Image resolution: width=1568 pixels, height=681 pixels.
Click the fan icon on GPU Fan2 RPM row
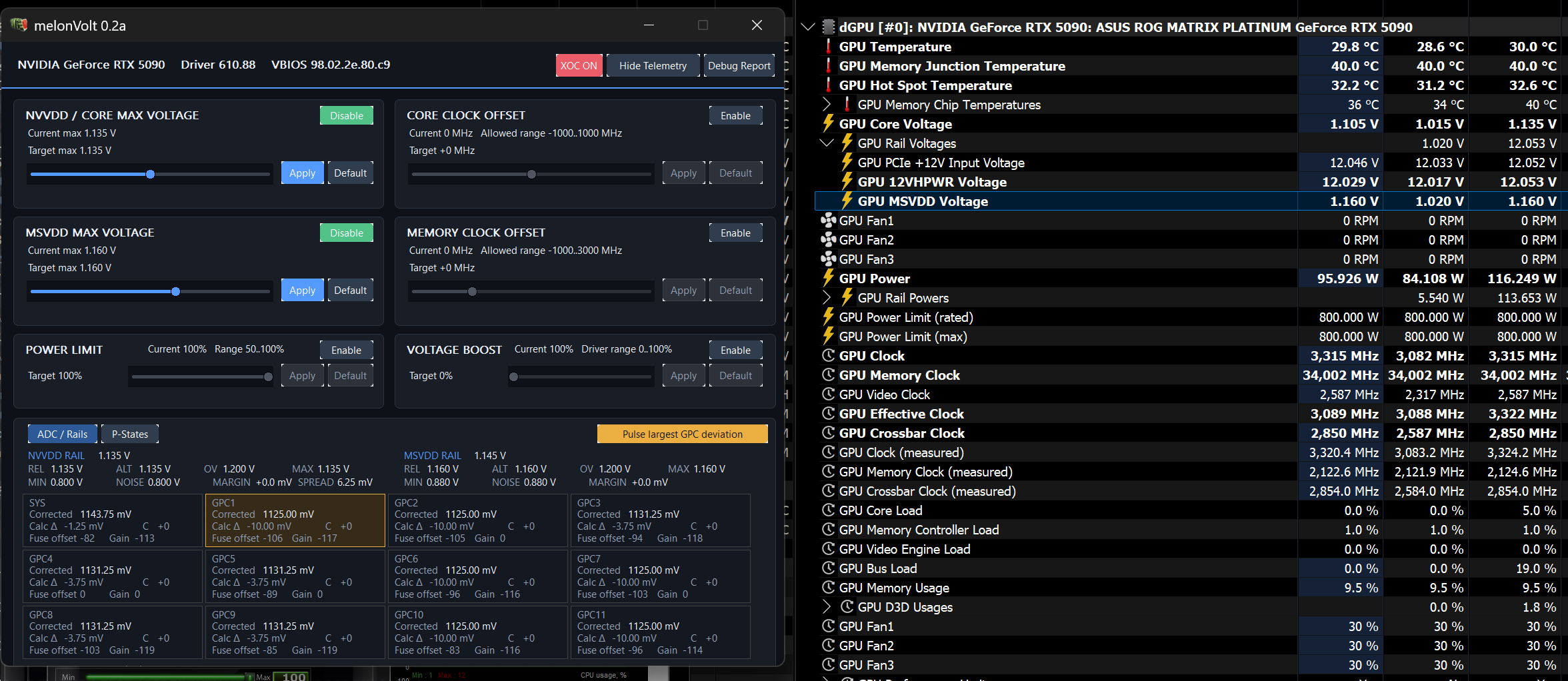[x=828, y=240]
